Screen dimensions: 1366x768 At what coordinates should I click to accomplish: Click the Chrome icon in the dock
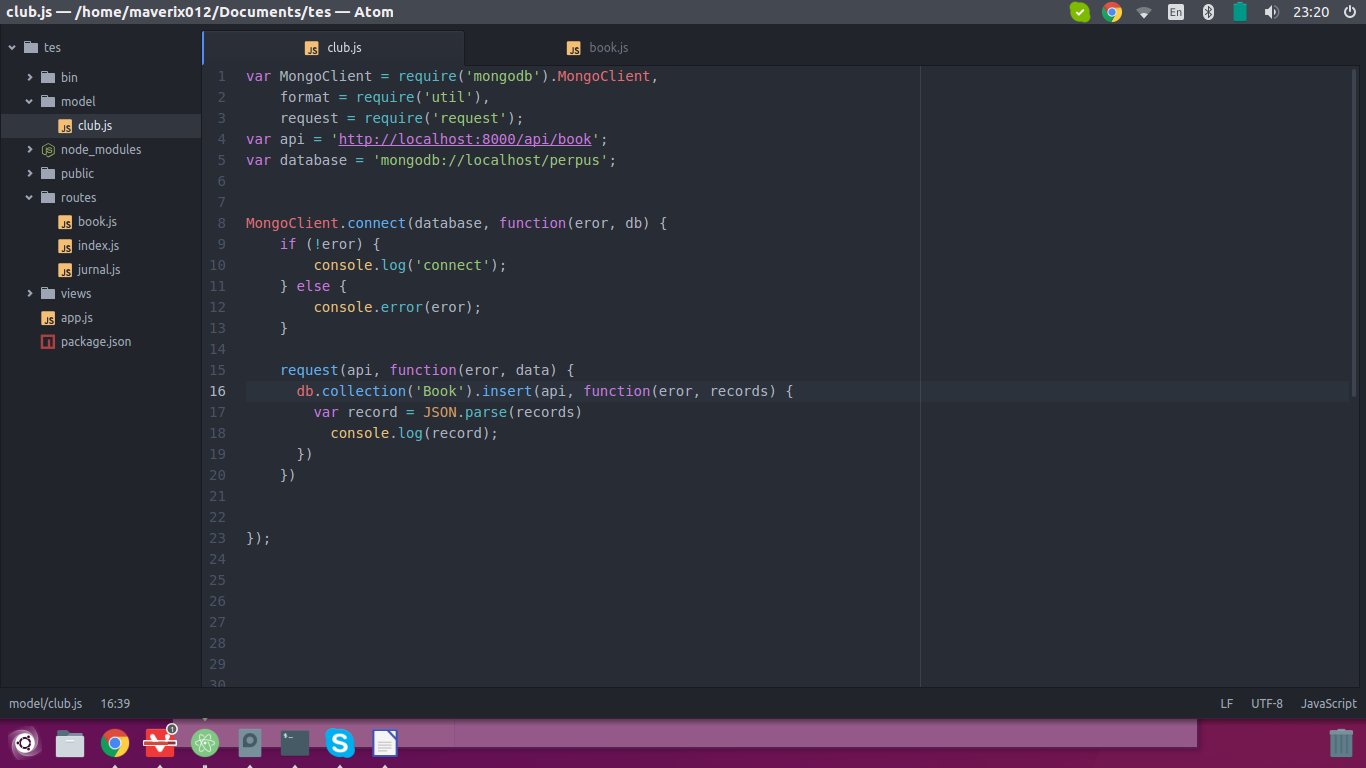[x=115, y=743]
